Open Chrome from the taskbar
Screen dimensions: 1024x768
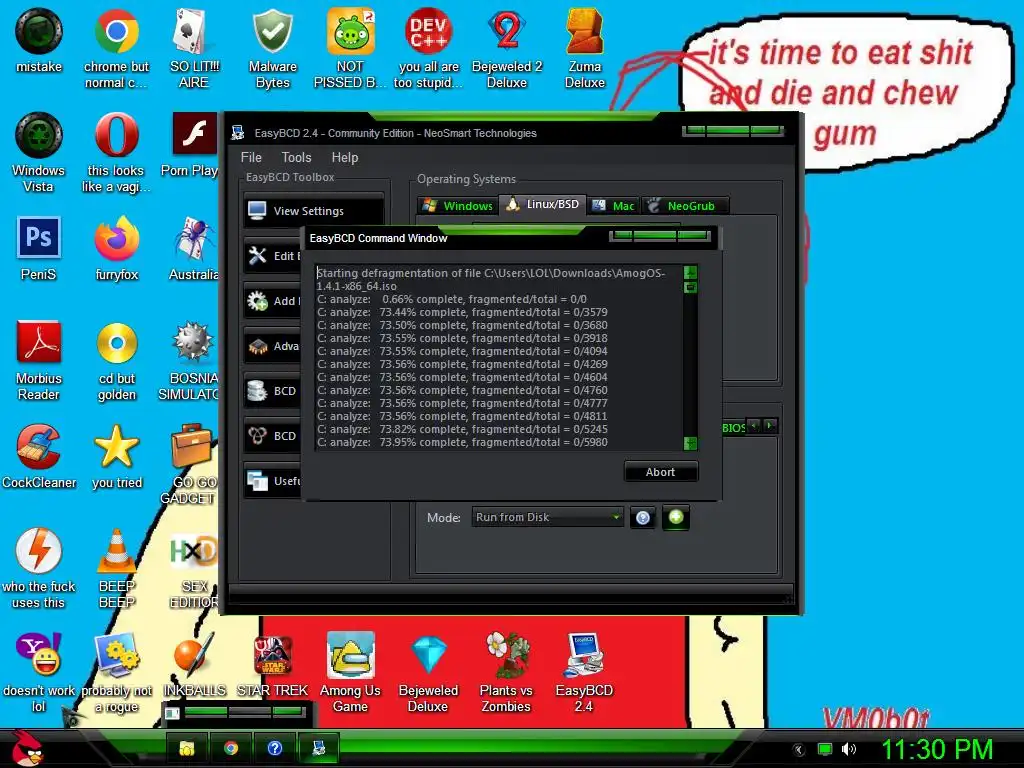pyautogui.click(x=231, y=748)
